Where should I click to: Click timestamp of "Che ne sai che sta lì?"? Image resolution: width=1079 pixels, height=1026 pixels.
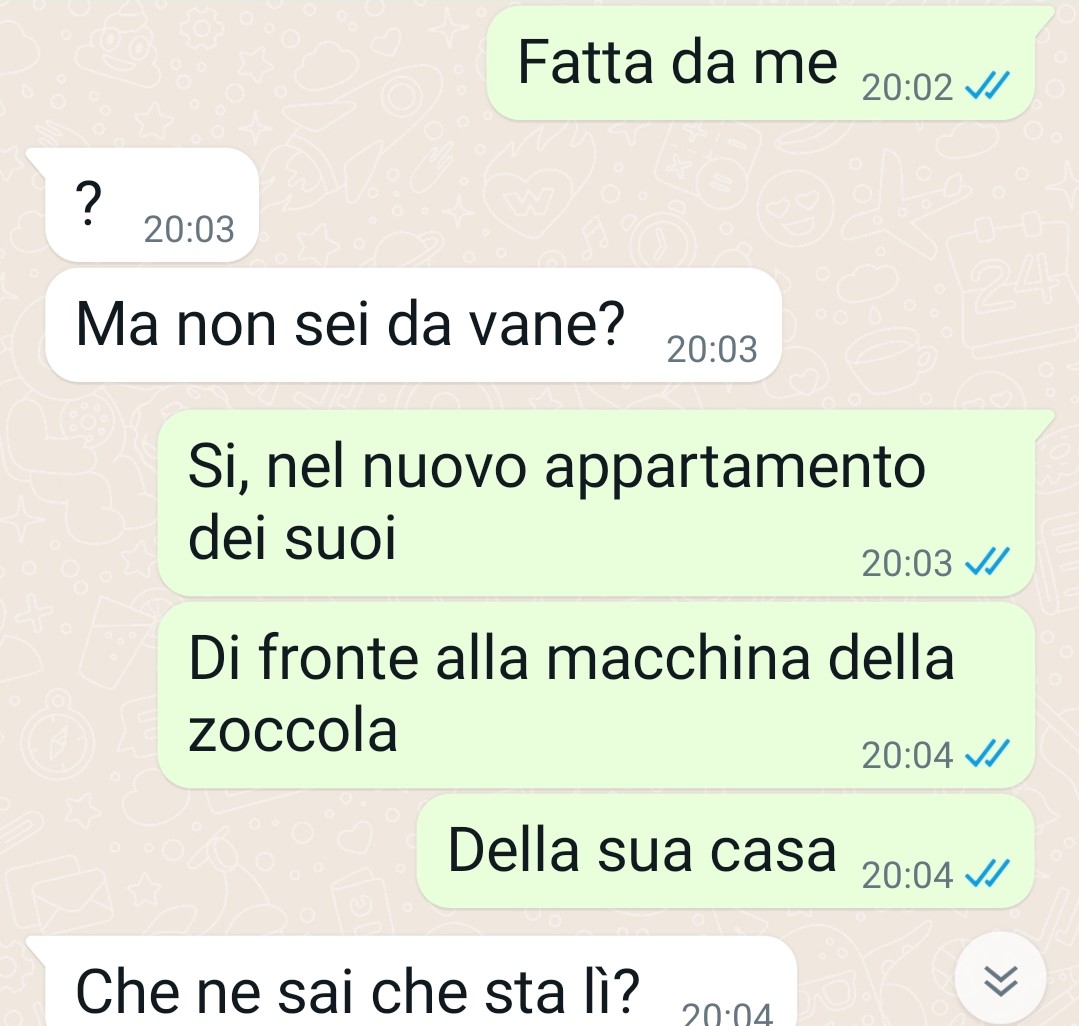coord(727,1013)
